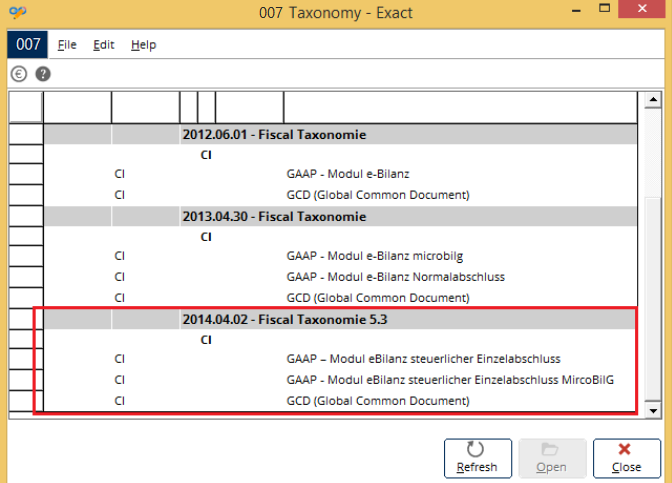Click the Exact logo in title bar
The height and width of the screenshot is (483, 672).
(18, 12)
